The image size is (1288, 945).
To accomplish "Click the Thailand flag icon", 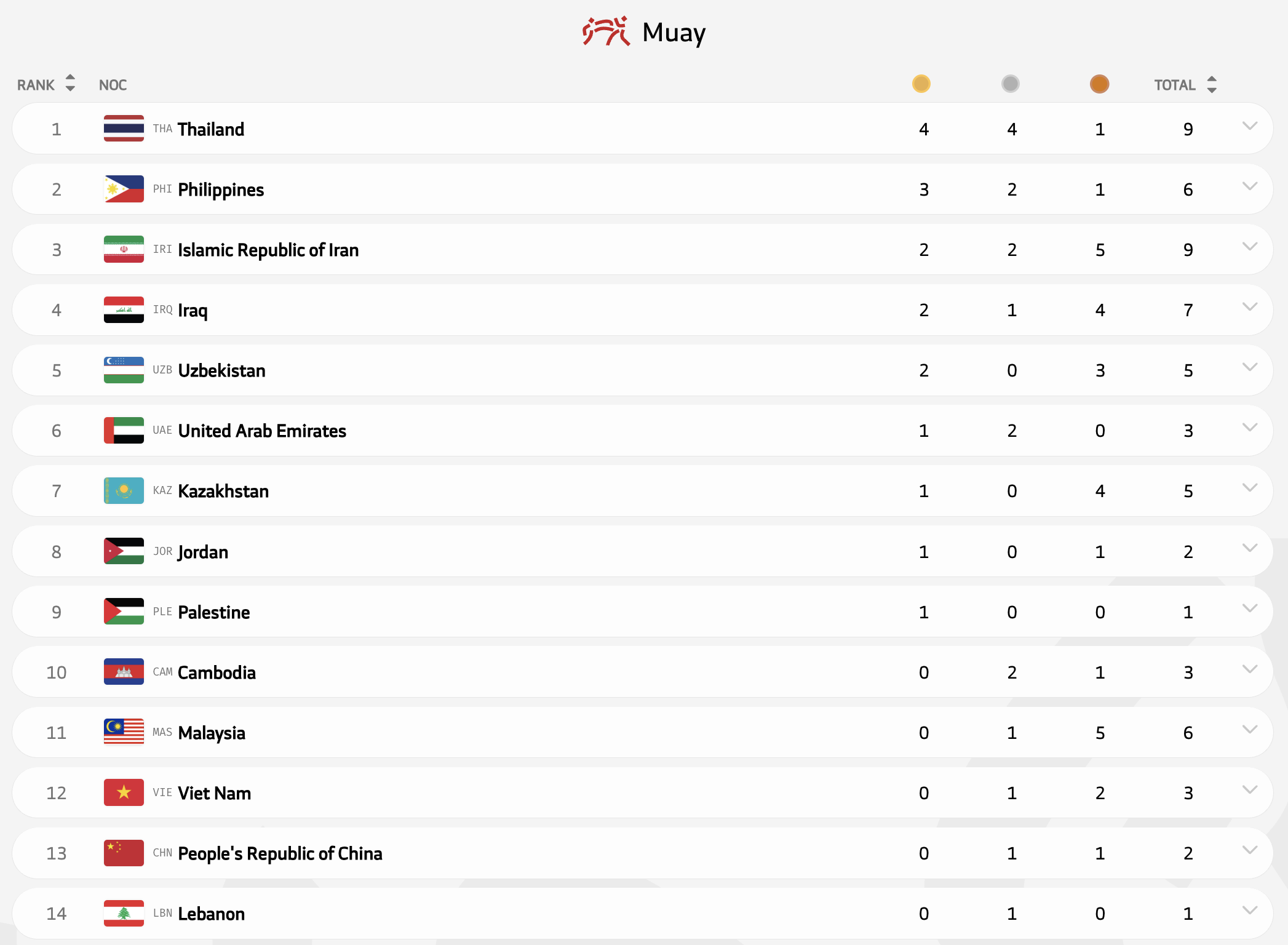I will tap(124, 129).
